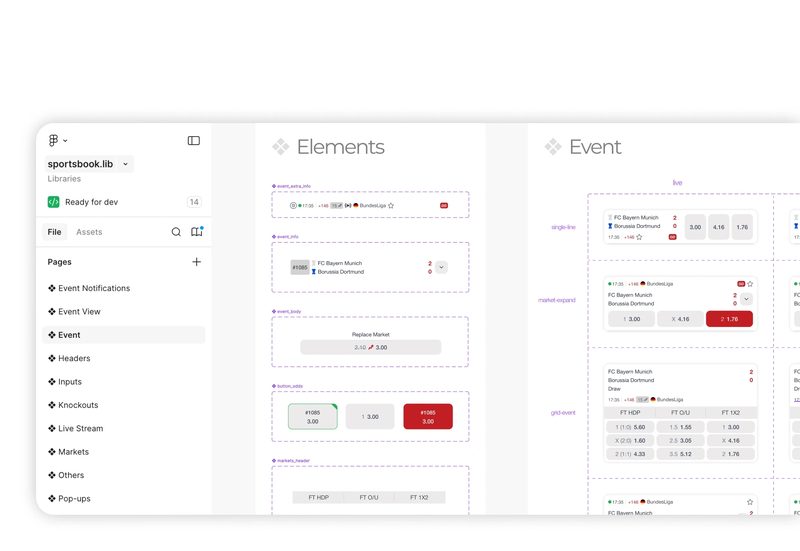The height and width of the screenshot is (551, 800).
Task: Select the red 2 1.76 odds button
Action: click(730, 319)
